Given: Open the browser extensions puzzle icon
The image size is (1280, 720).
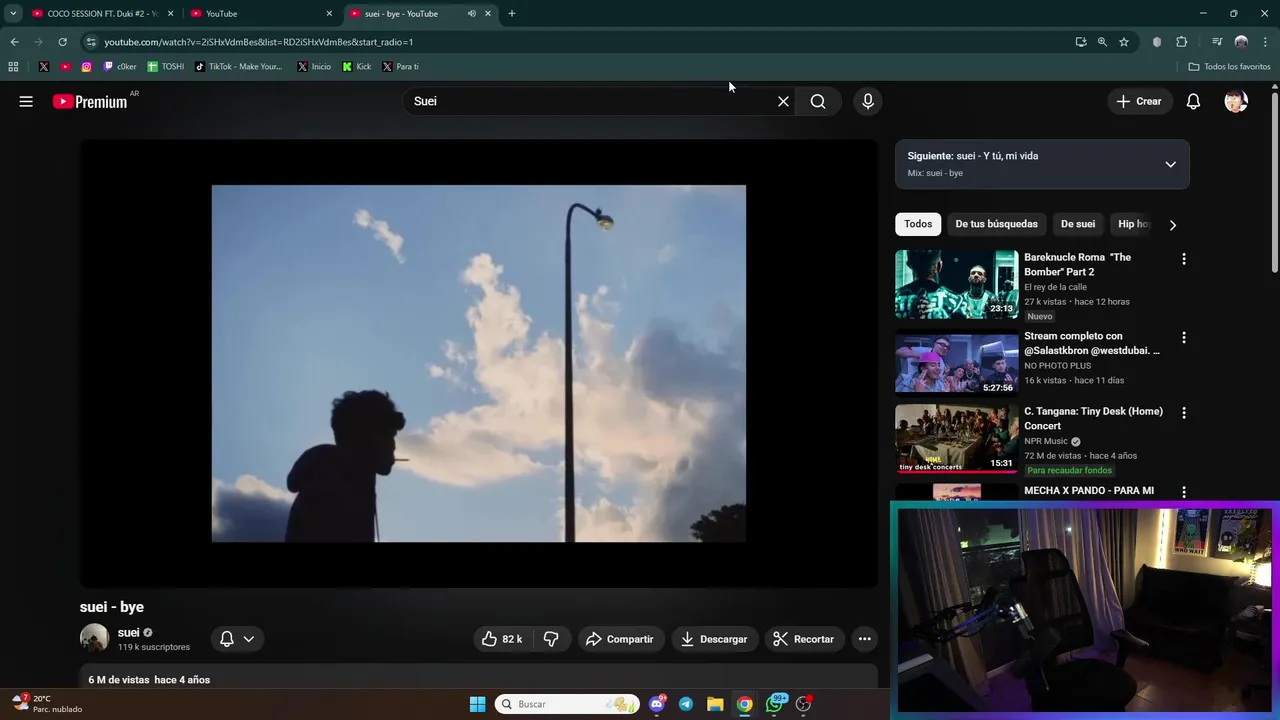Looking at the screenshot, I should pos(1181,42).
